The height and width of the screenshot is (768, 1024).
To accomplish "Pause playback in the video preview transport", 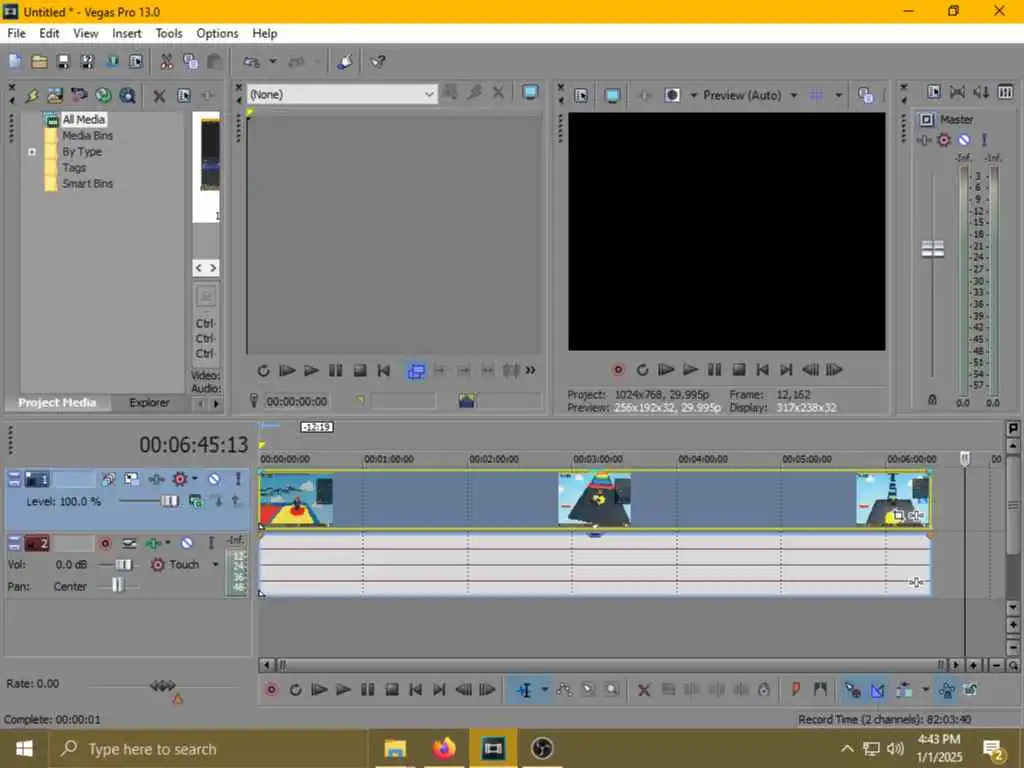I will [x=714, y=370].
